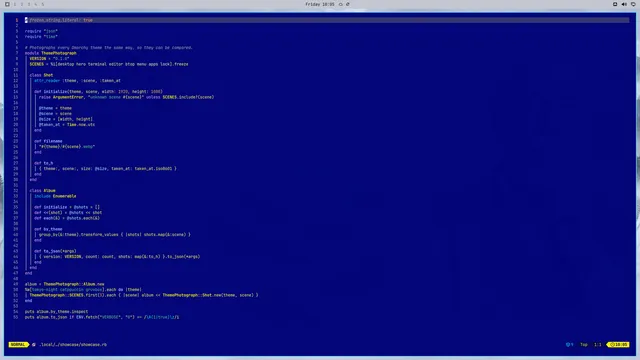640x360 pixels.
Task: Click the NORMAL mode indicator in statusline
Action: [x=18, y=344]
